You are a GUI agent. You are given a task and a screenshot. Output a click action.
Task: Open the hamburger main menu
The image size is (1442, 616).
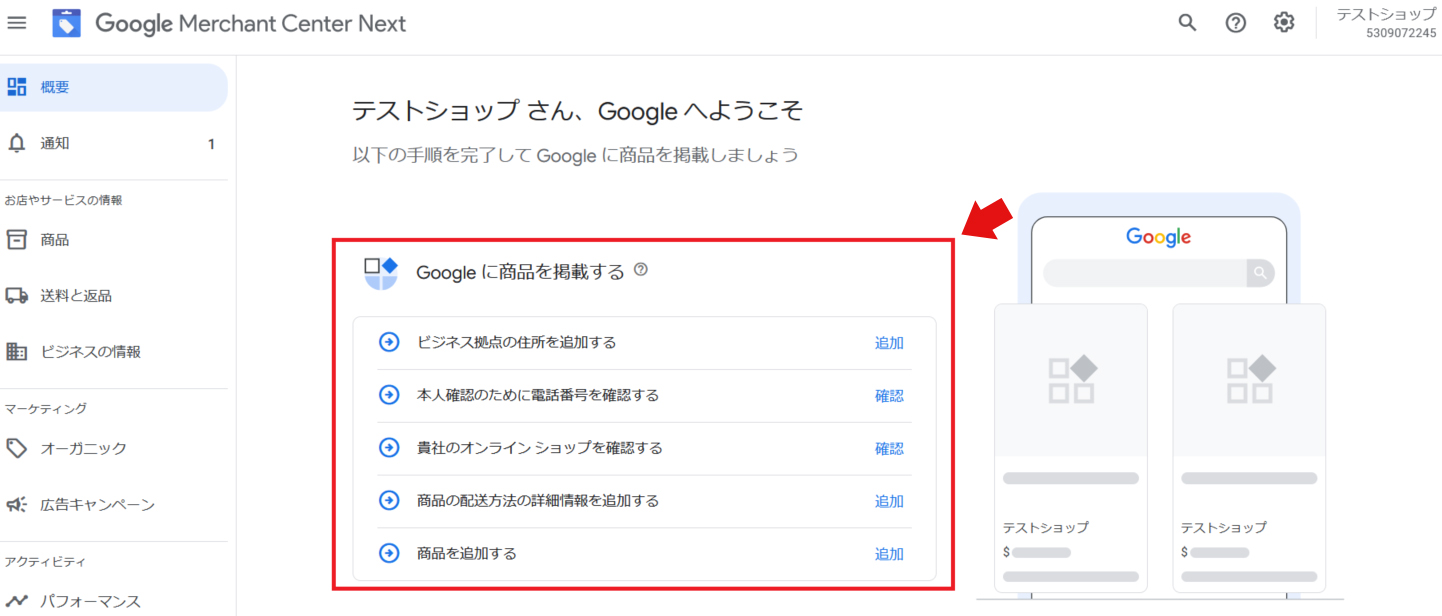pos(17,22)
